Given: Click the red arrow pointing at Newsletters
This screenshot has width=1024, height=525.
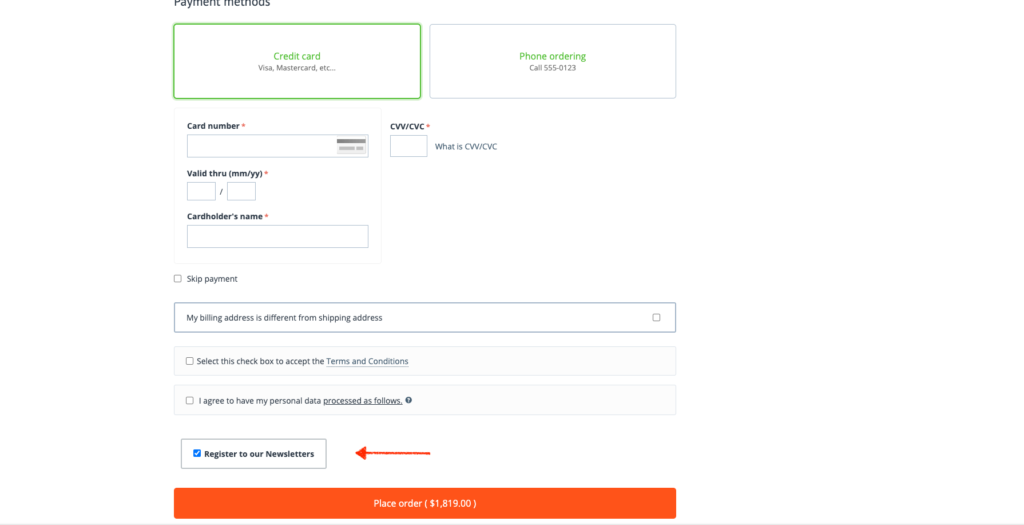Looking at the screenshot, I should pos(393,453).
